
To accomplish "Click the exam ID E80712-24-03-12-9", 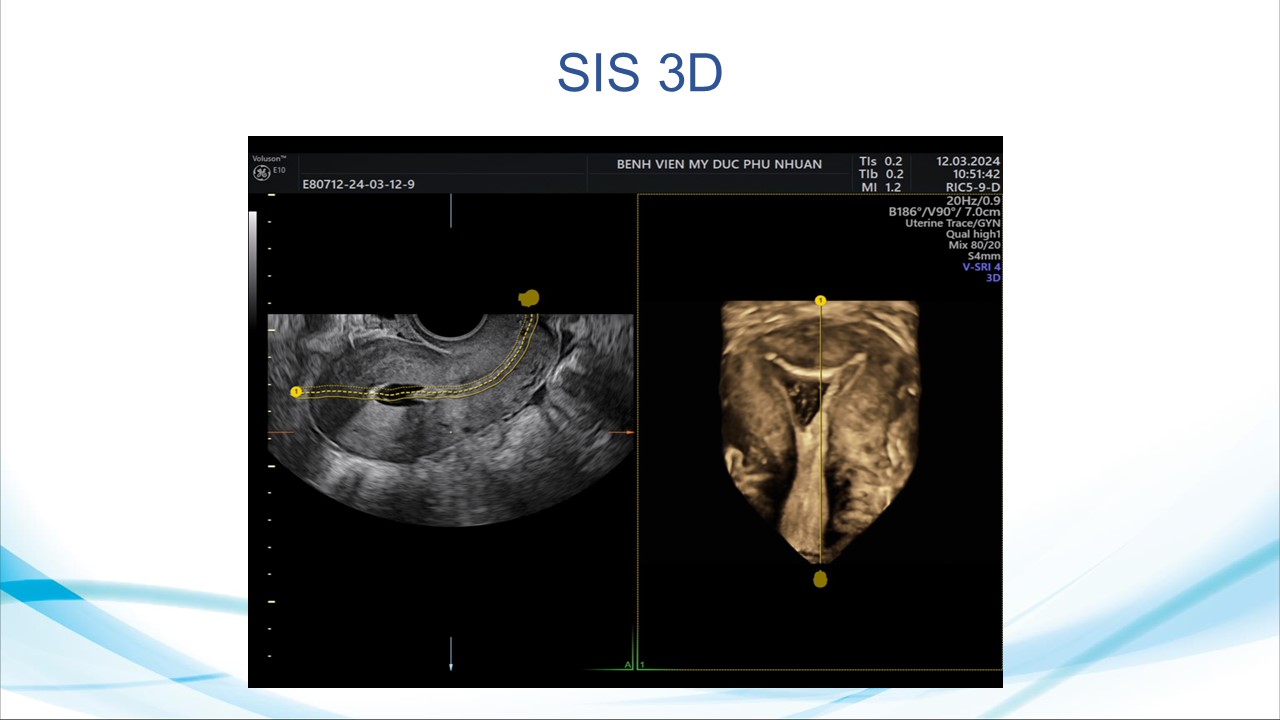I will point(358,184).
